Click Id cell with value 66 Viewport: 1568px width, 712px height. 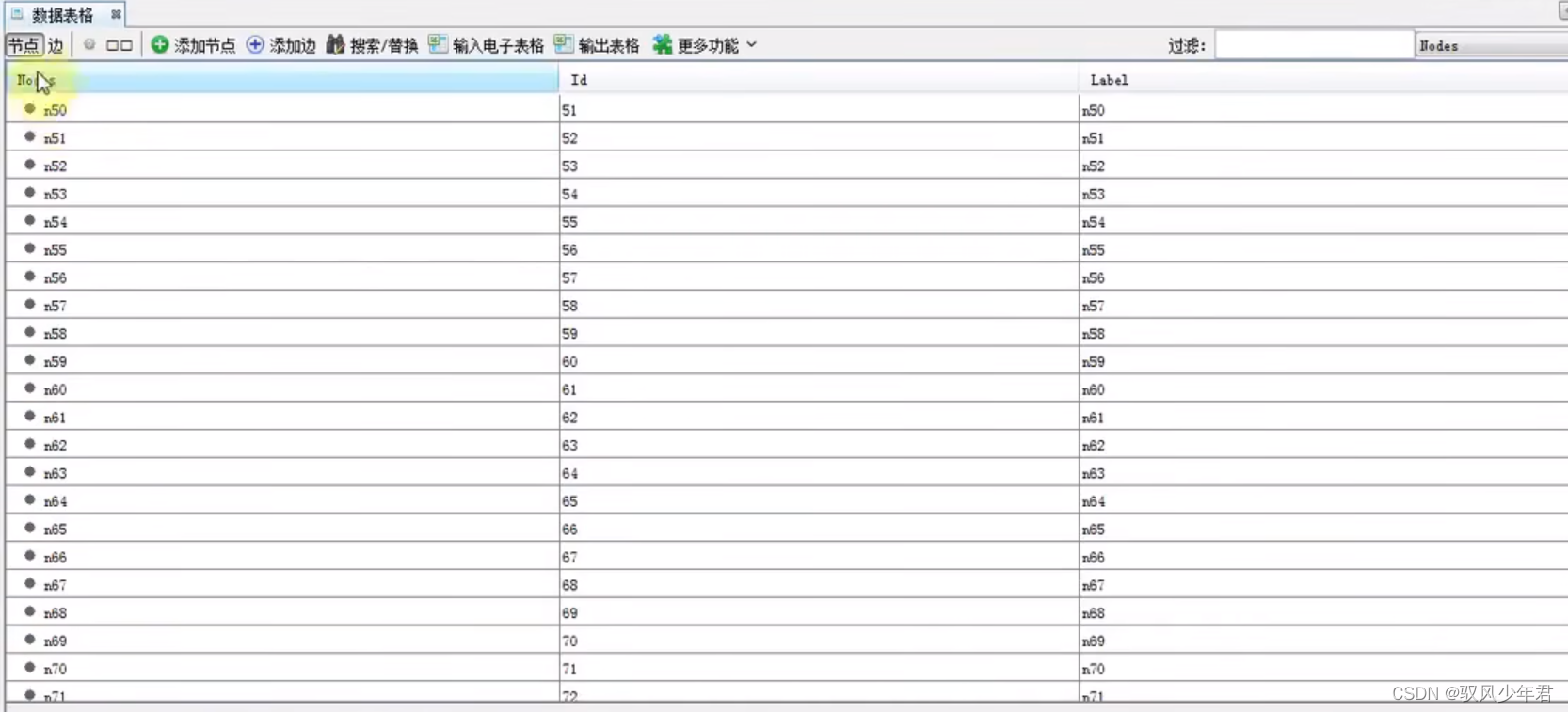coord(819,530)
